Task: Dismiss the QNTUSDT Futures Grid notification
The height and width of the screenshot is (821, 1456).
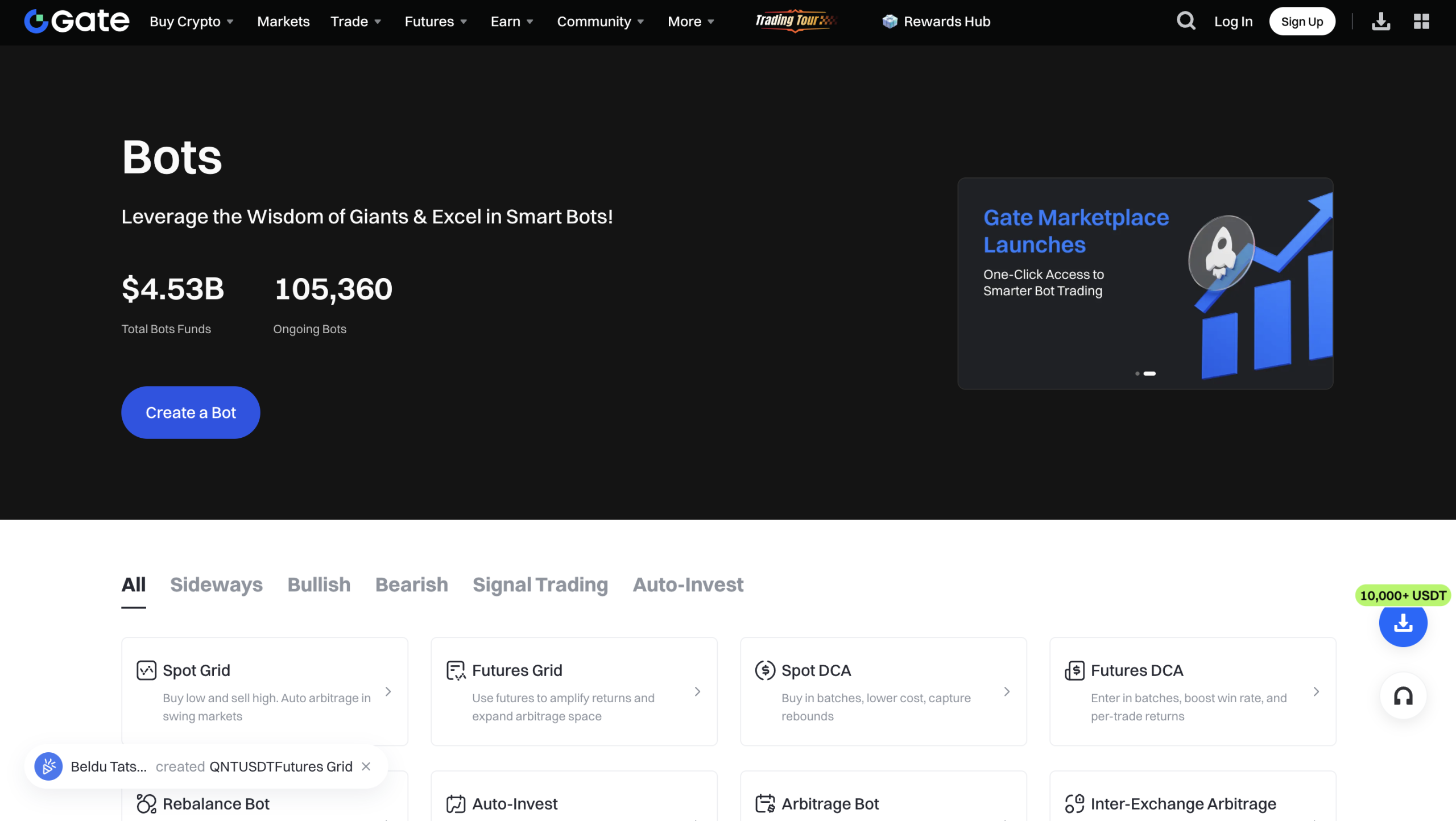Action: tap(366, 766)
